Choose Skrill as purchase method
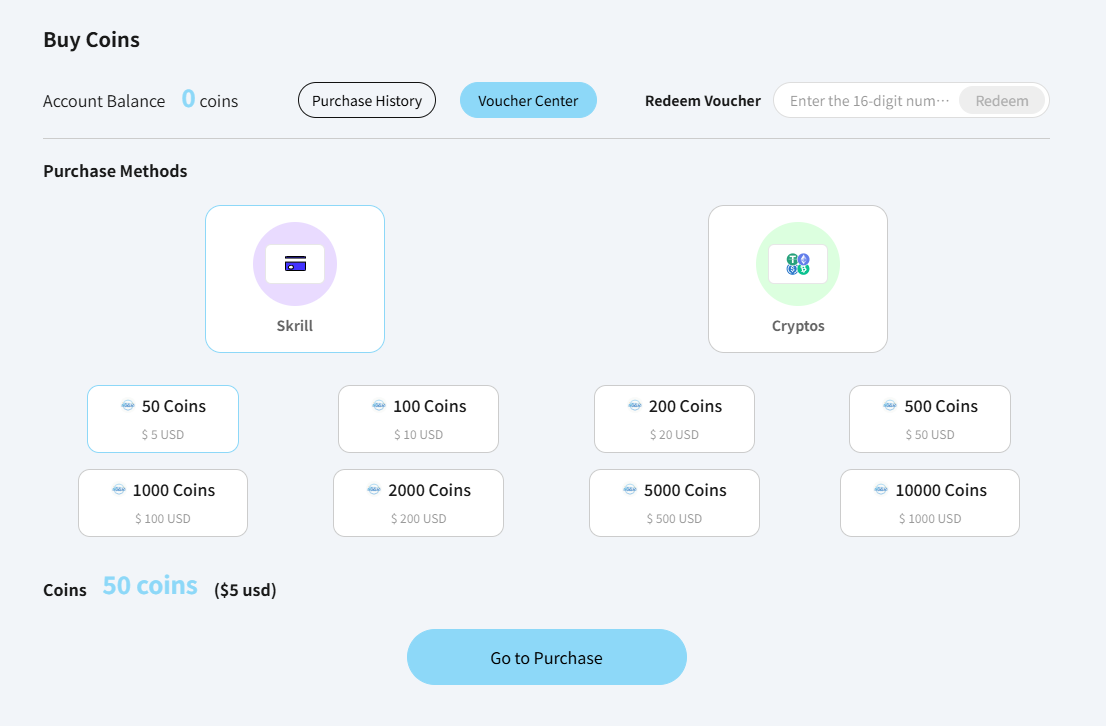Viewport: 1106px width, 726px height. click(295, 279)
